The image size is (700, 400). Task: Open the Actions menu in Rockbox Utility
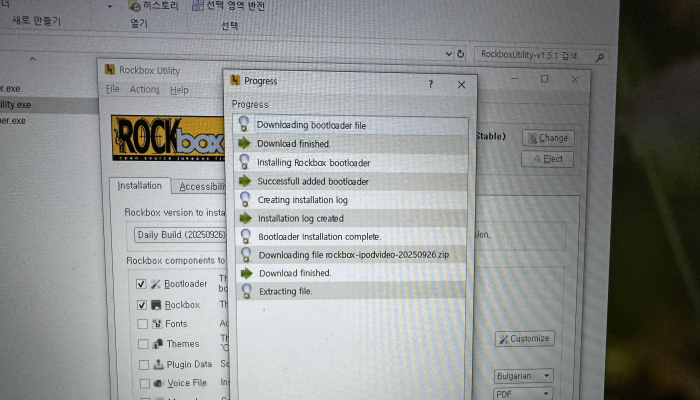144,89
